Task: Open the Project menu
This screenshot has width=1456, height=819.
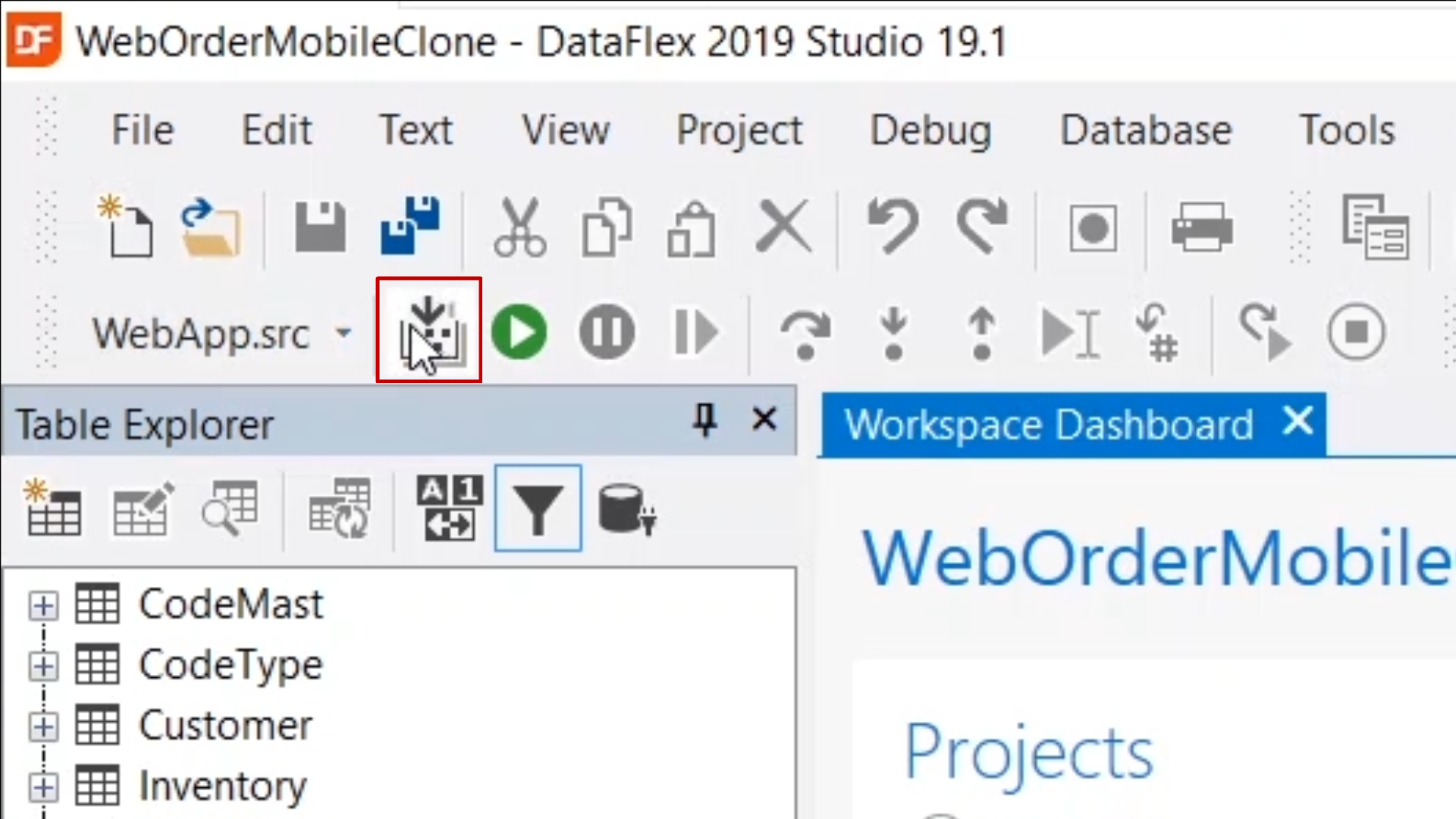Action: 739,130
